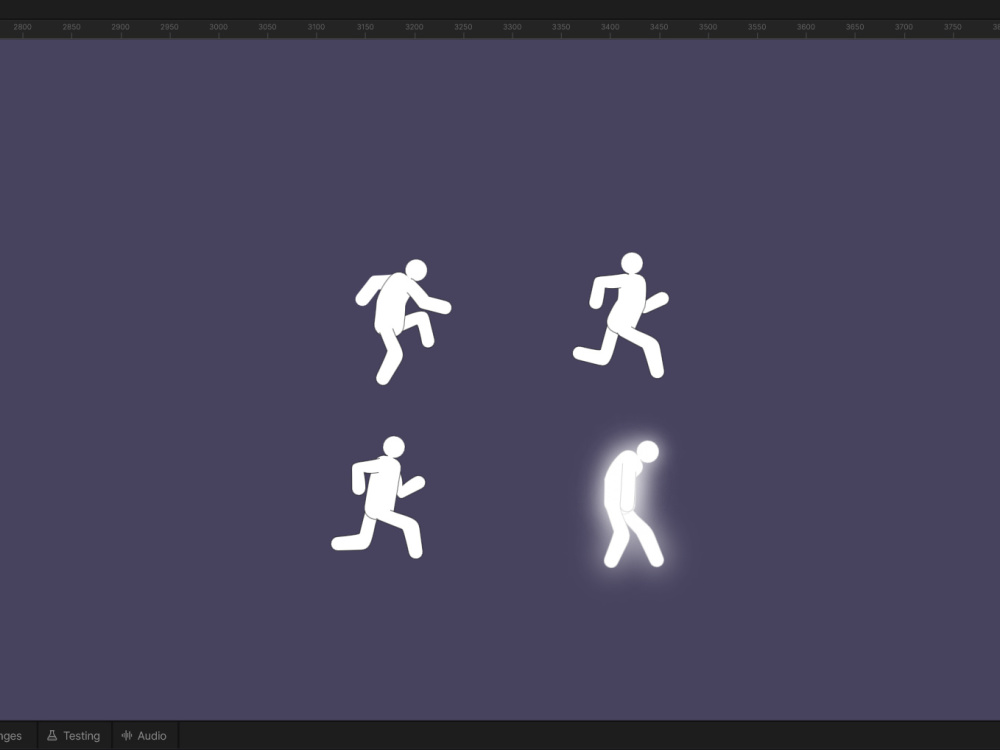This screenshot has height=750, width=1000.
Task: Click the 3000 mark on the ruler
Action: coord(218,27)
